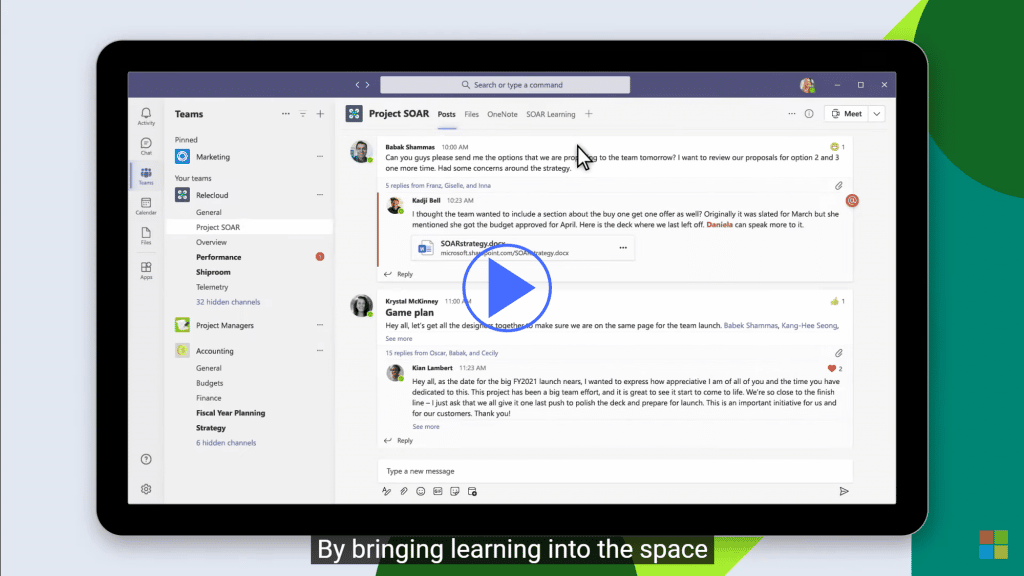
Task: Open the Emoji picker icon
Action: pyautogui.click(x=421, y=492)
